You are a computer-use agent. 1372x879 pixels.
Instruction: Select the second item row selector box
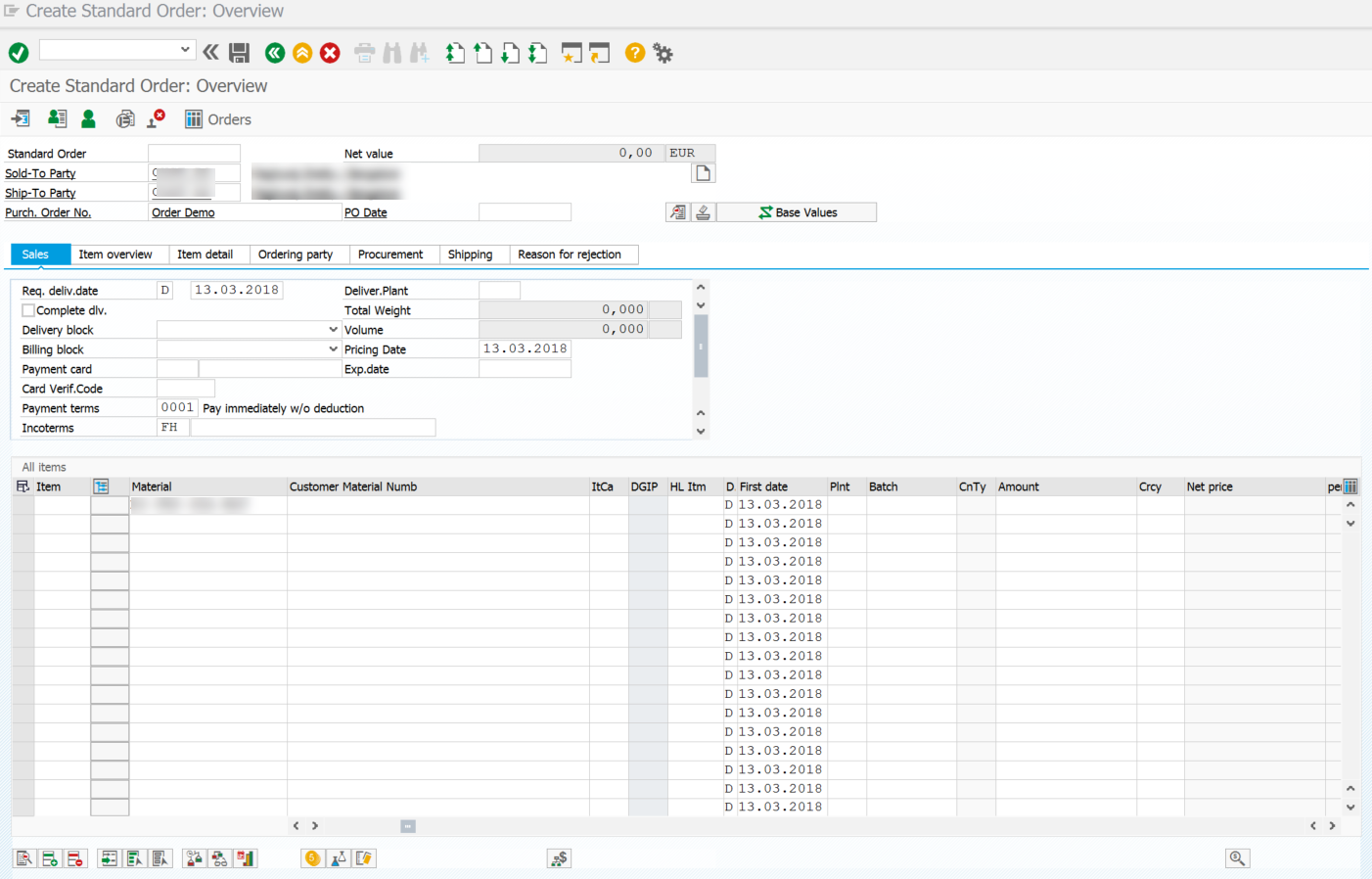23,524
